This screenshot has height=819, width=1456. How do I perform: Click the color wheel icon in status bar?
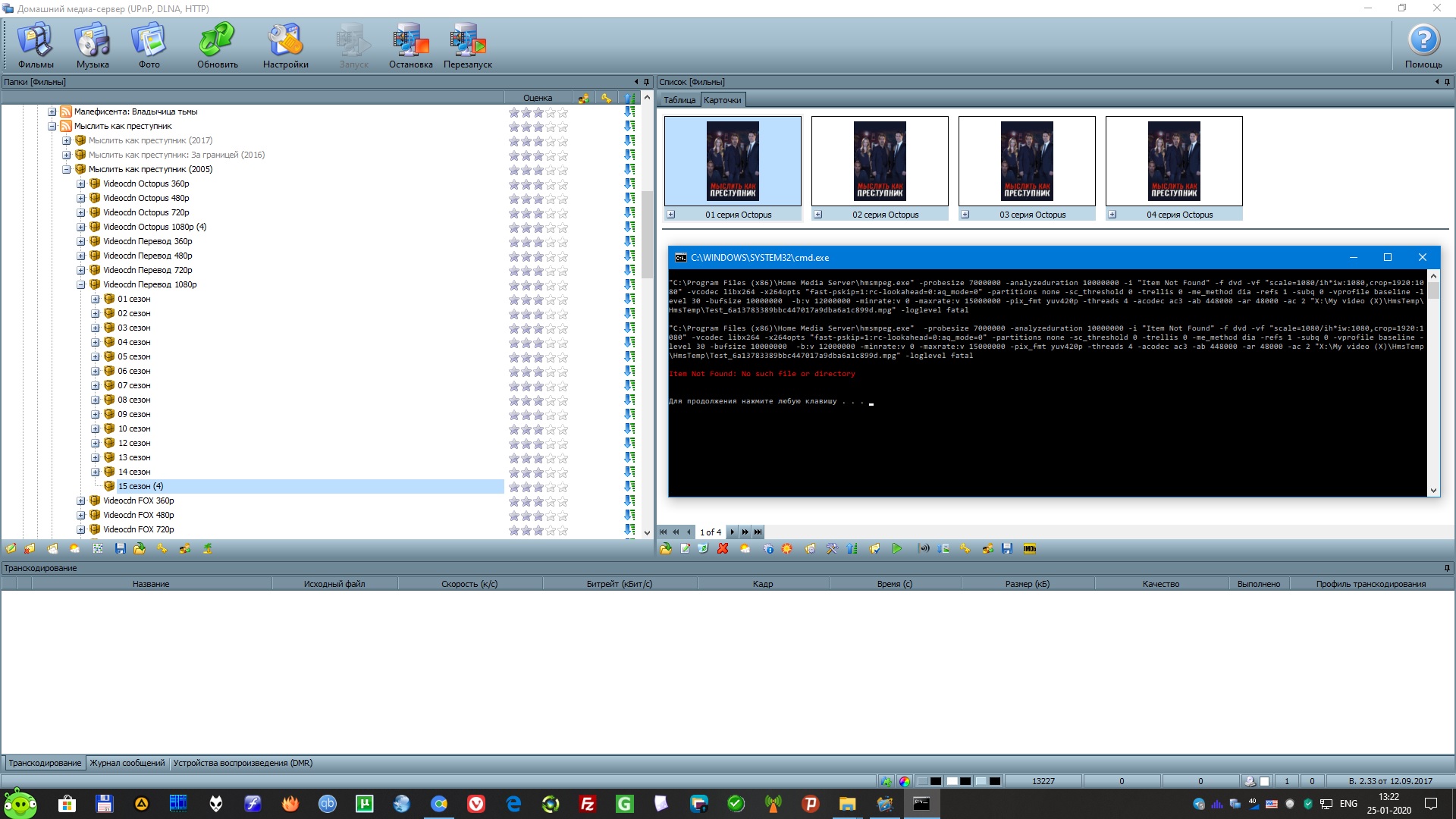tap(904, 781)
